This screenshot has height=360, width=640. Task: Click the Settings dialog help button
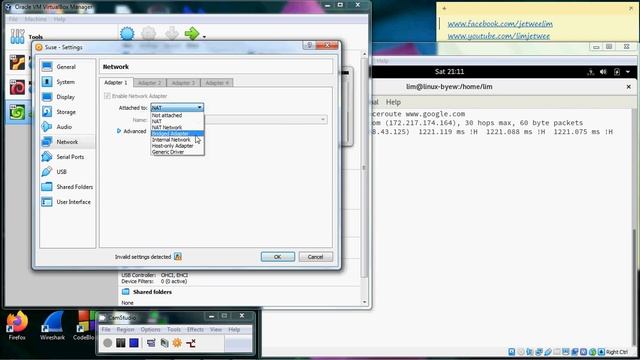coord(309,45)
